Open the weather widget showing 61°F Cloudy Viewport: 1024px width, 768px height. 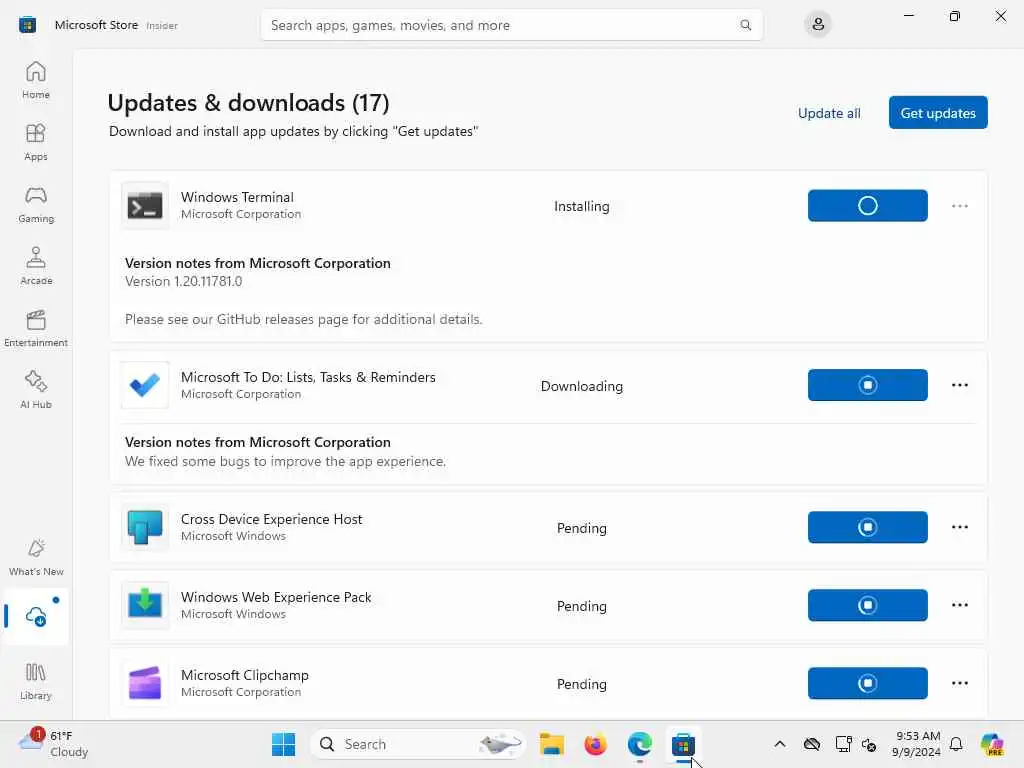point(54,744)
